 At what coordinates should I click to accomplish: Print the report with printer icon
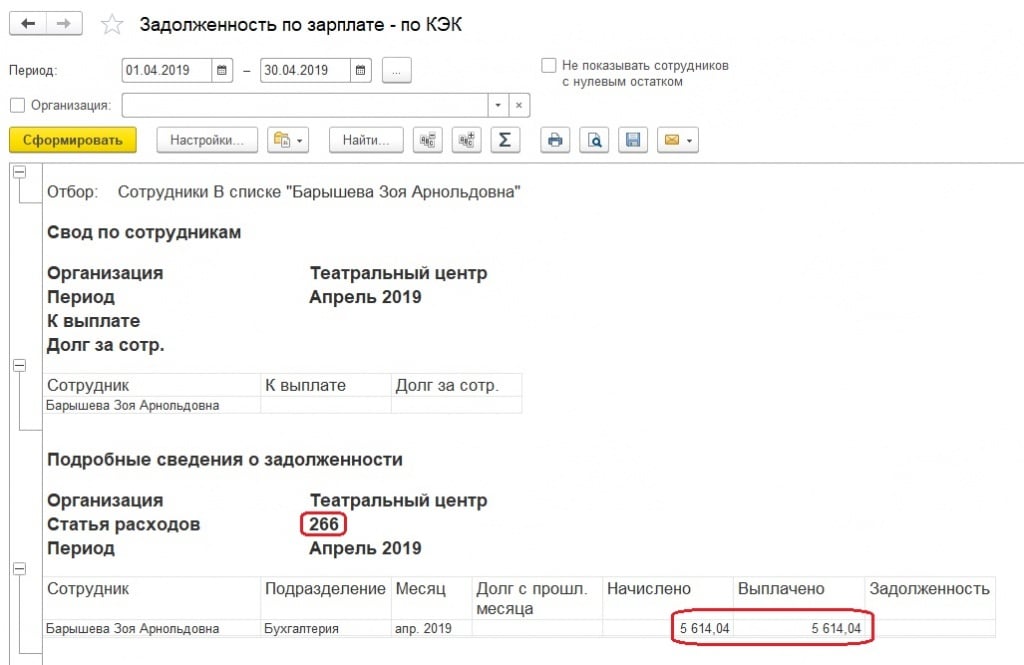555,140
